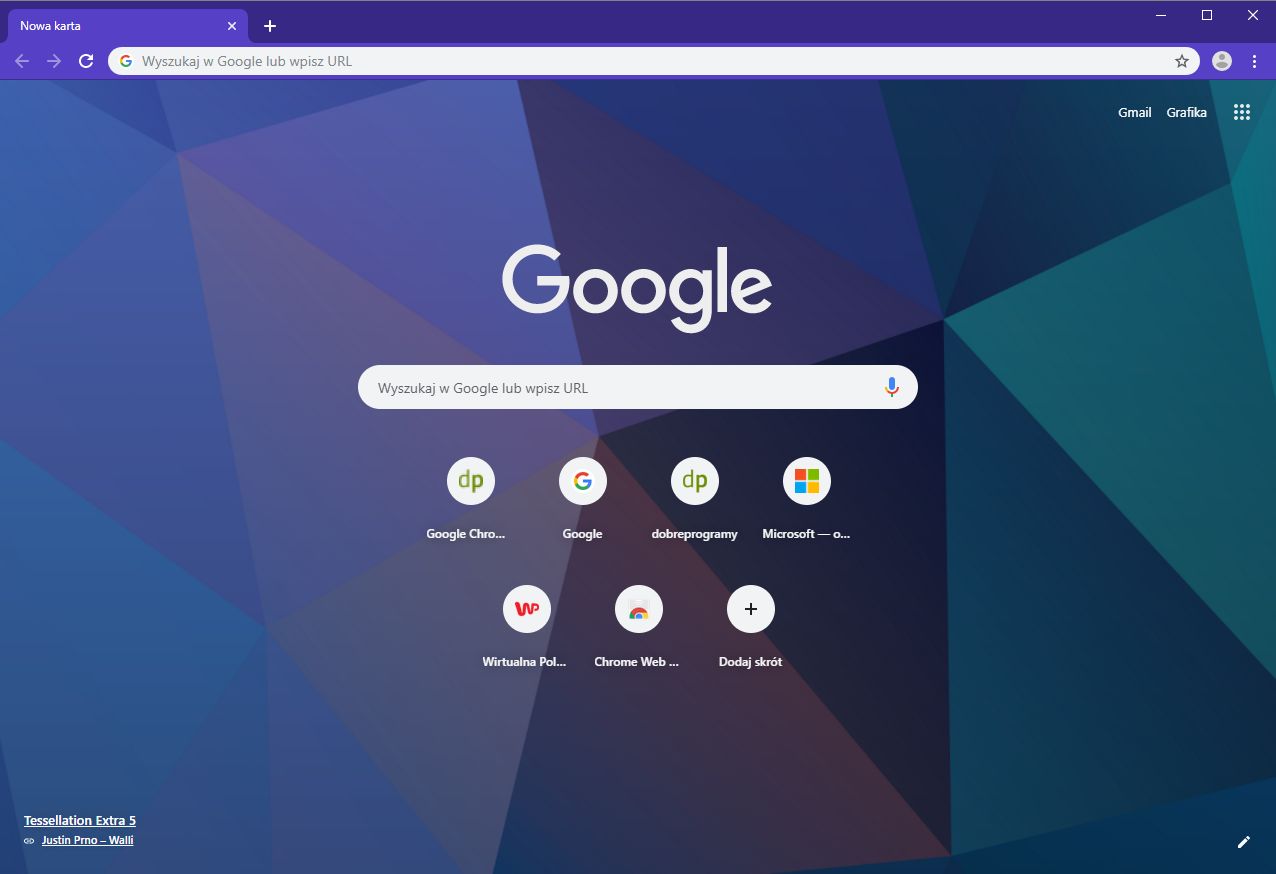Close the Nowa karta tab
Viewport: 1276px width, 874px height.
[232, 26]
